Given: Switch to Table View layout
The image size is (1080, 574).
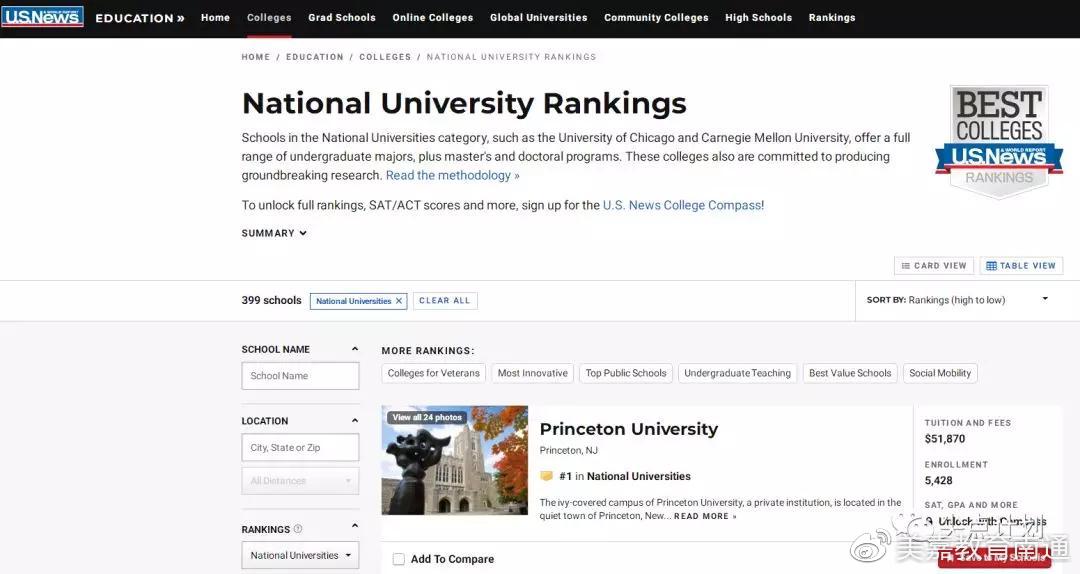Looking at the screenshot, I should point(1021,266).
